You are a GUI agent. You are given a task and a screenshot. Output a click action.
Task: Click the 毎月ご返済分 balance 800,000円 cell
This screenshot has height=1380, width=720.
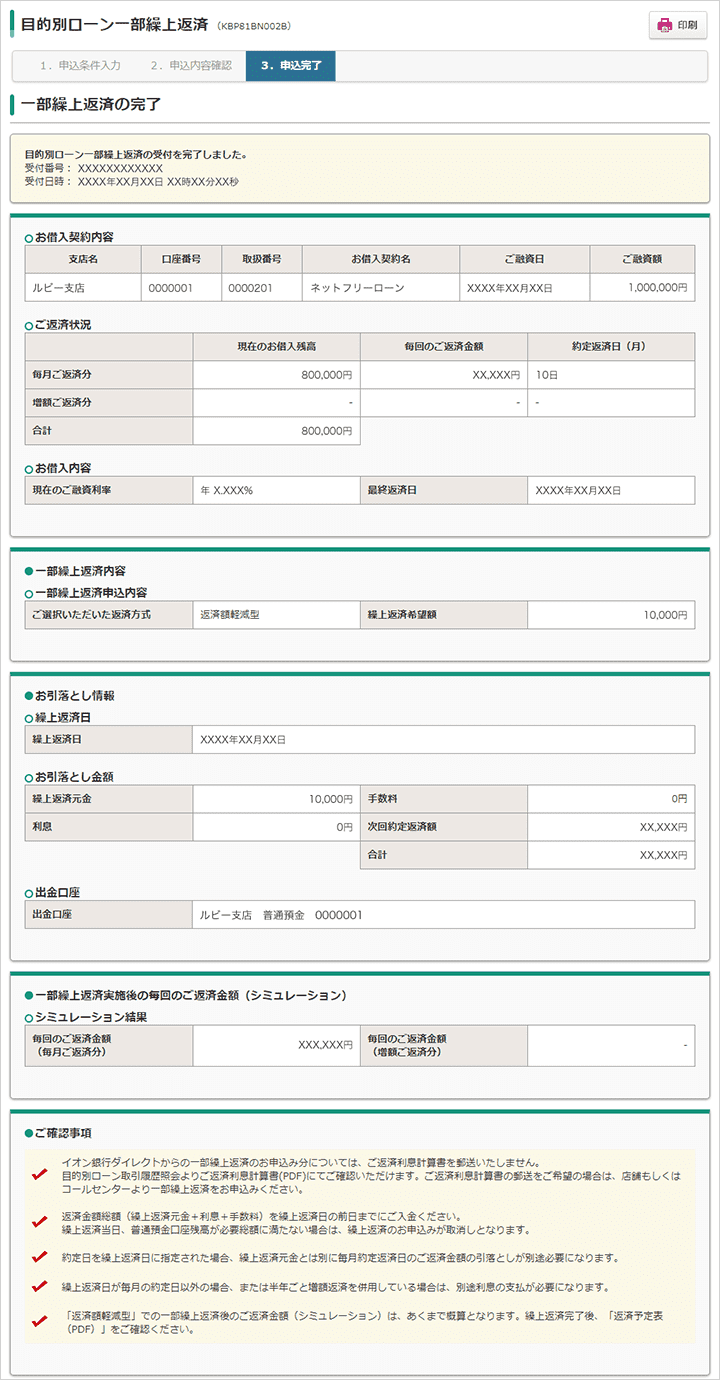pos(276,375)
